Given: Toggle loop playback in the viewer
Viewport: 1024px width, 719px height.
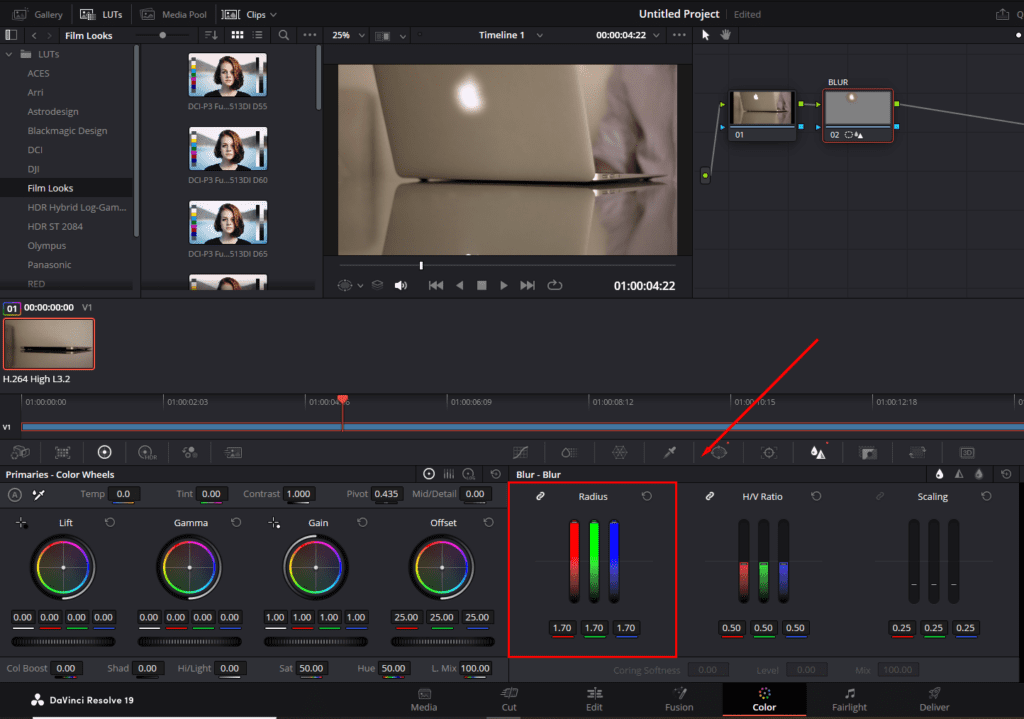Looking at the screenshot, I should point(555,285).
